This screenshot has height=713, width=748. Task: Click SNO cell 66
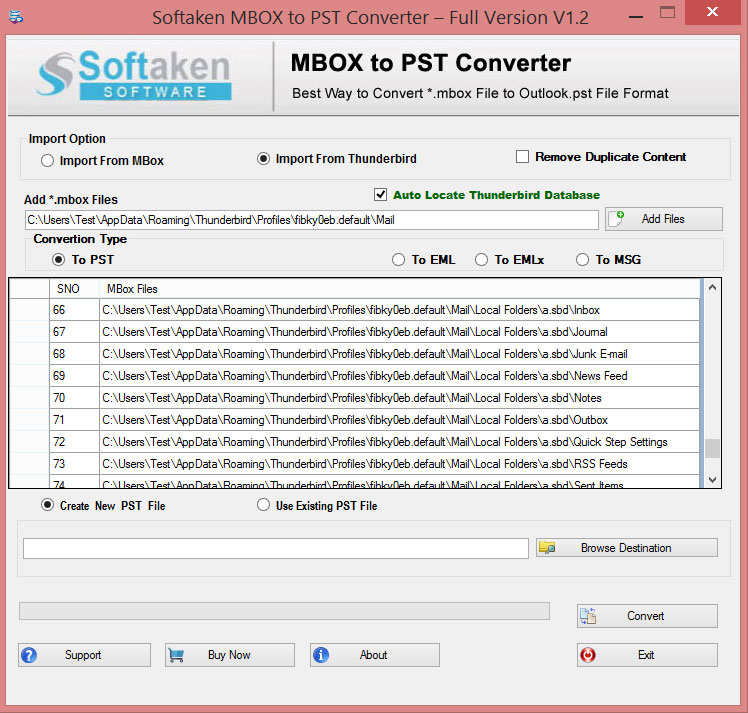click(x=74, y=310)
